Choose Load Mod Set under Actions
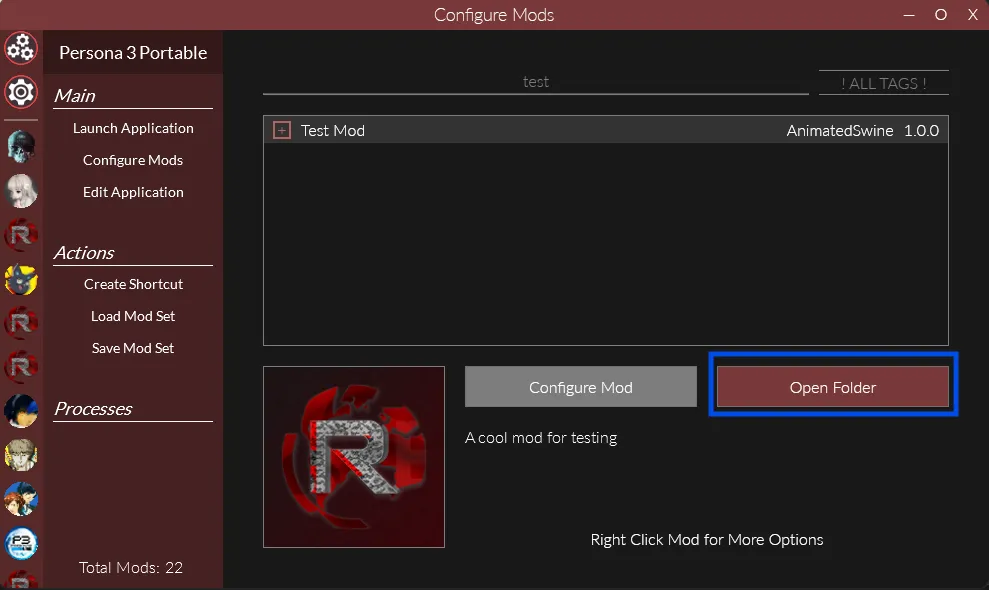Screen dimensions: 989x590 (x=133, y=316)
